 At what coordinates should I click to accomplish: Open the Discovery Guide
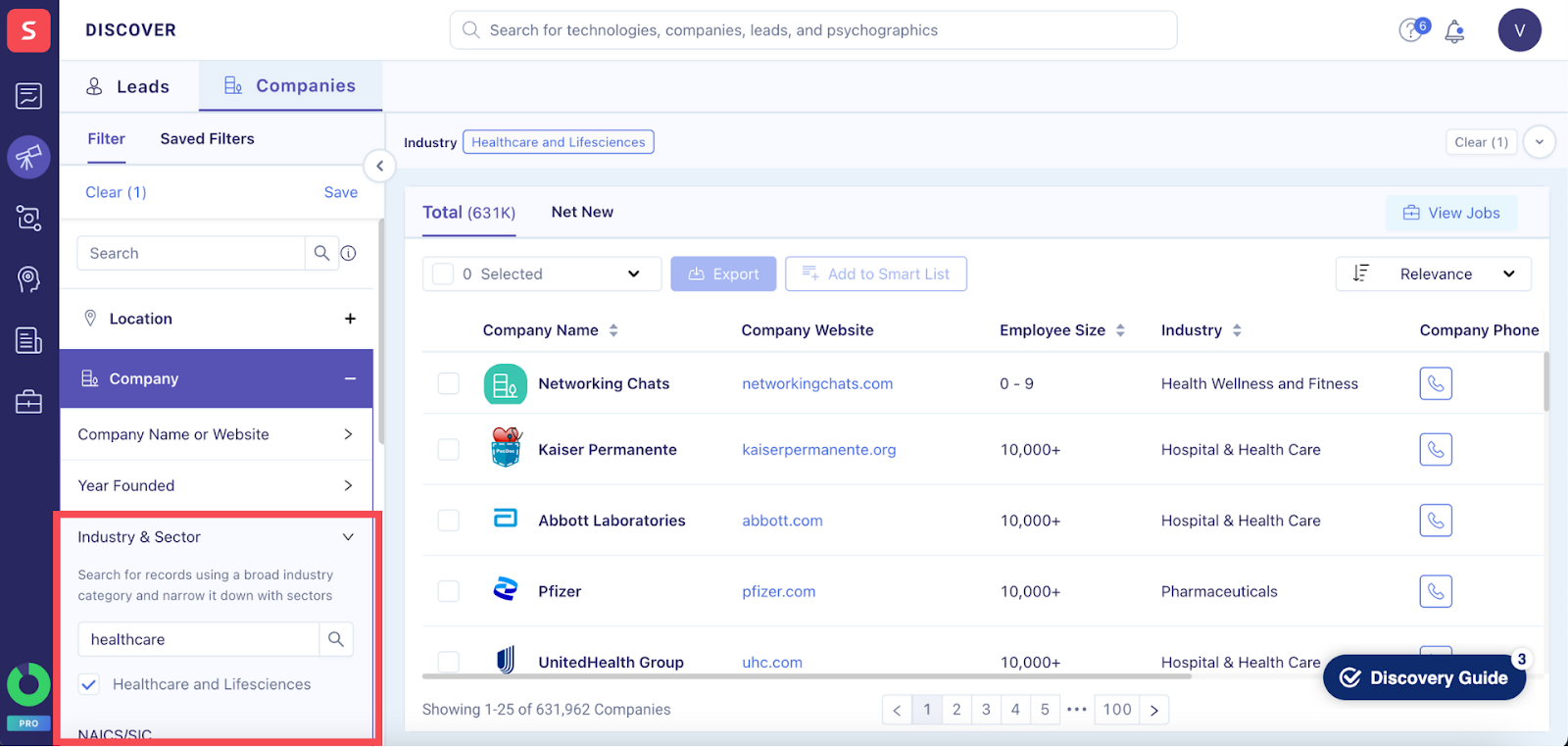point(1424,677)
